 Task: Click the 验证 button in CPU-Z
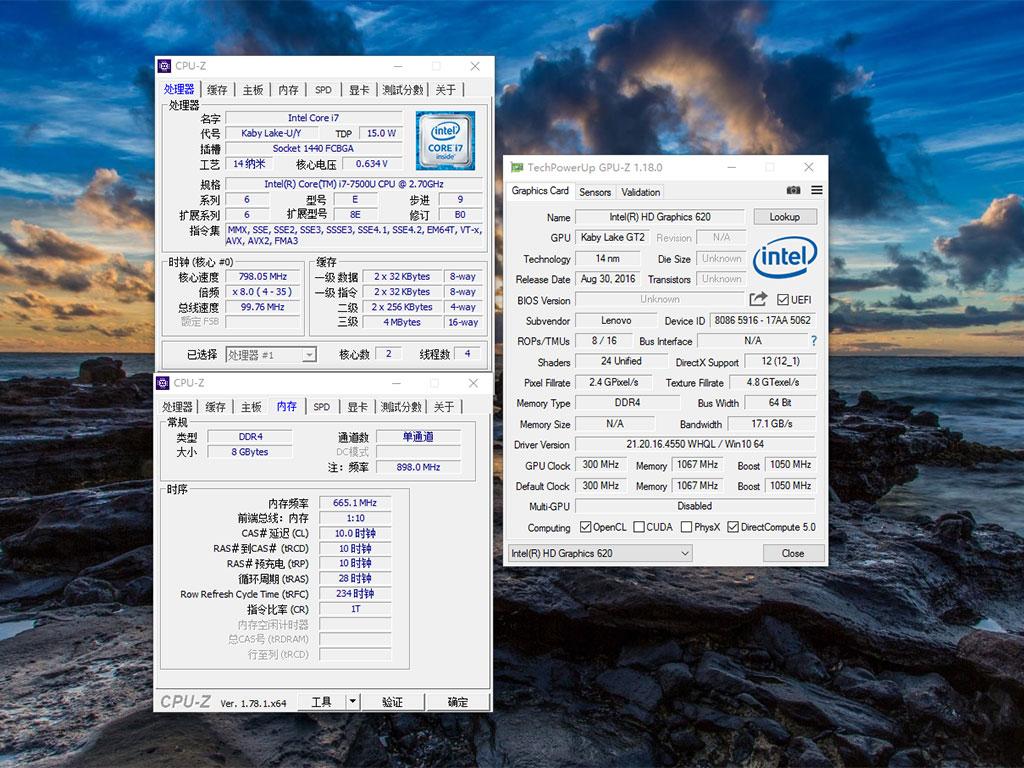tap(392, 702)
